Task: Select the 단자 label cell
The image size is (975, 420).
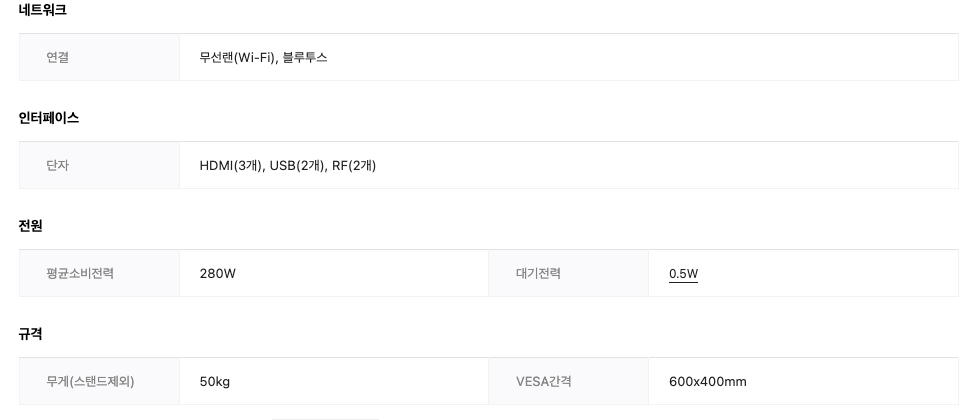Action: point(99,165)
